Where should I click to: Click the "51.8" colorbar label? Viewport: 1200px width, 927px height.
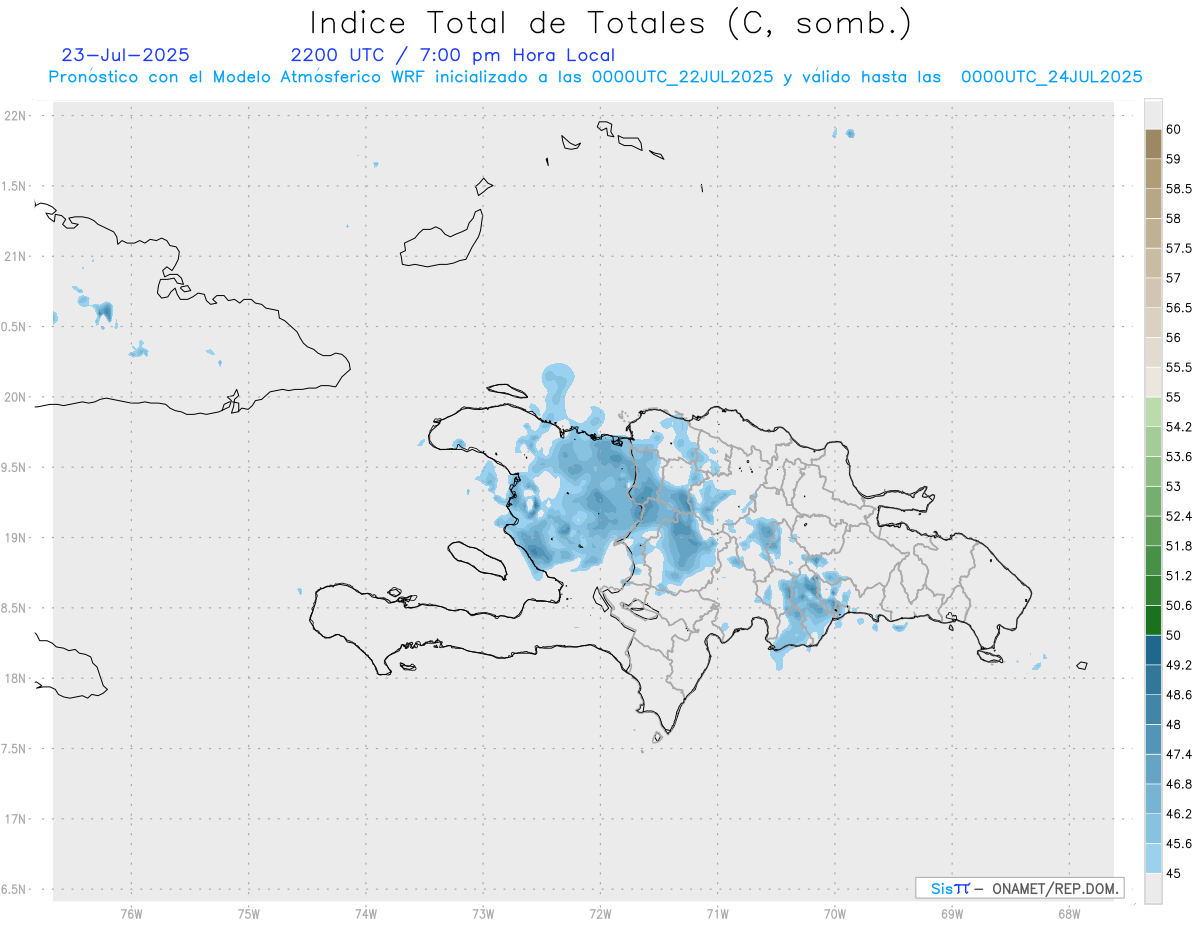1179,546
